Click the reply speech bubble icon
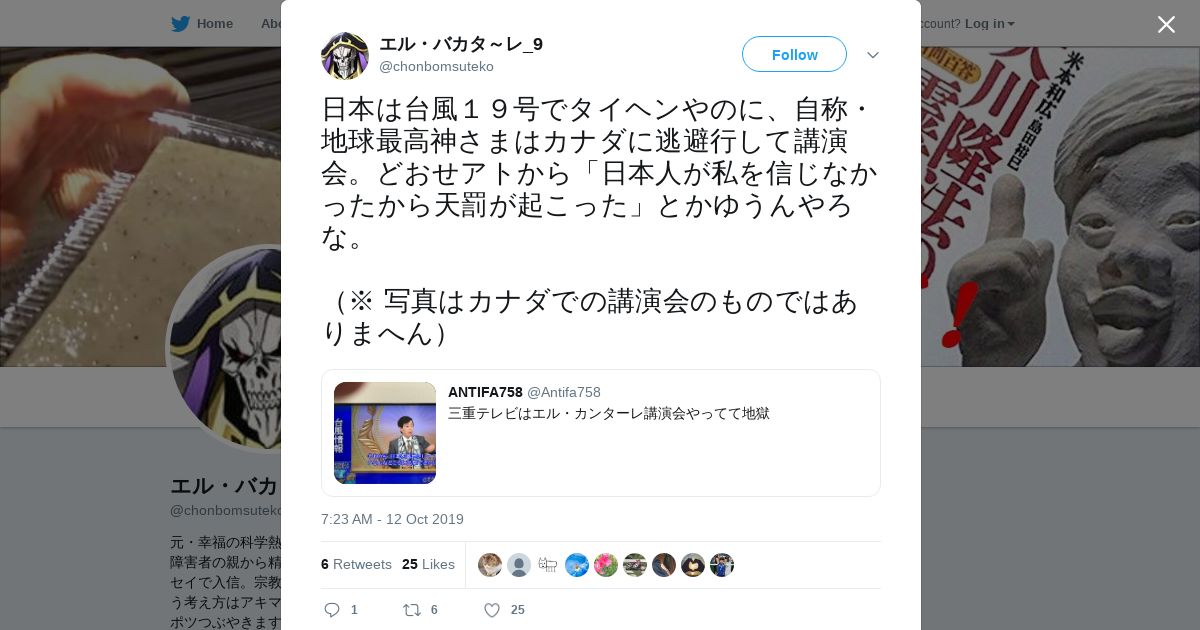Screen dimensions: 1200x630 pyautogui.click(x=333, y=610)
